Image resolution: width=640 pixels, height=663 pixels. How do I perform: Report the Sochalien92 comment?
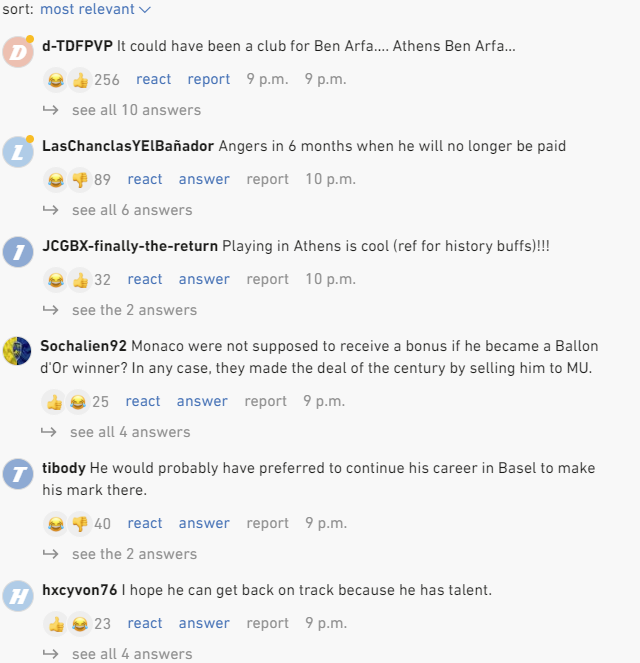pos(265,401)
